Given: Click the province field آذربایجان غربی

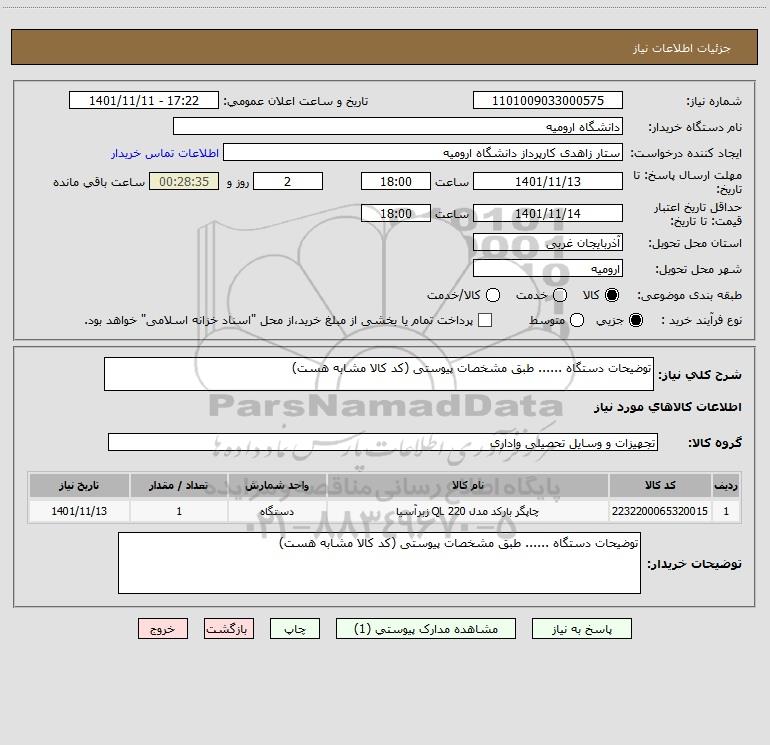Looking at the screenshot, I should (548, 242).
